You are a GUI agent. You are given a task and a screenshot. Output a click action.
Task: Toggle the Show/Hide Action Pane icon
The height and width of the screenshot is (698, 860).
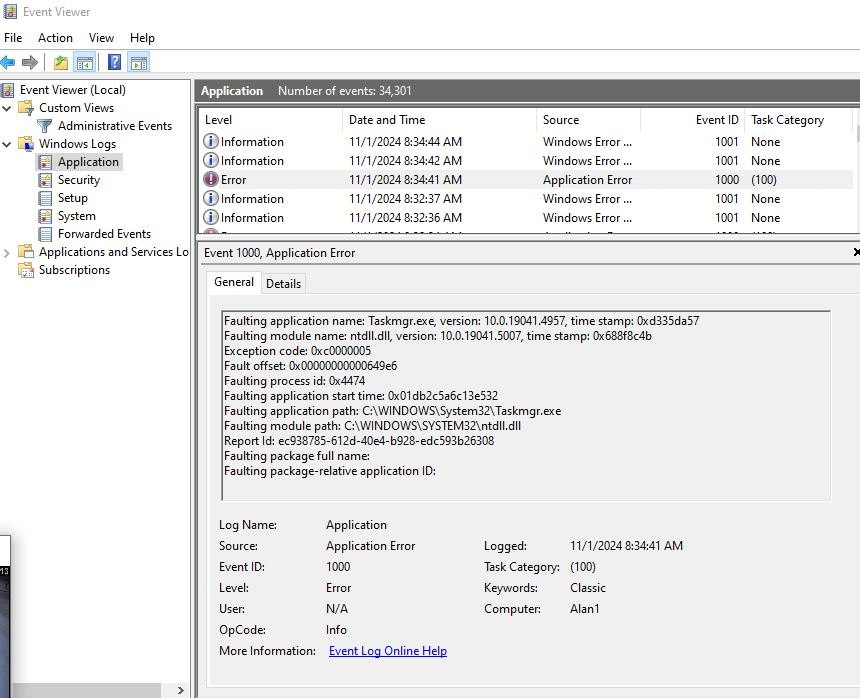(139, 63)
